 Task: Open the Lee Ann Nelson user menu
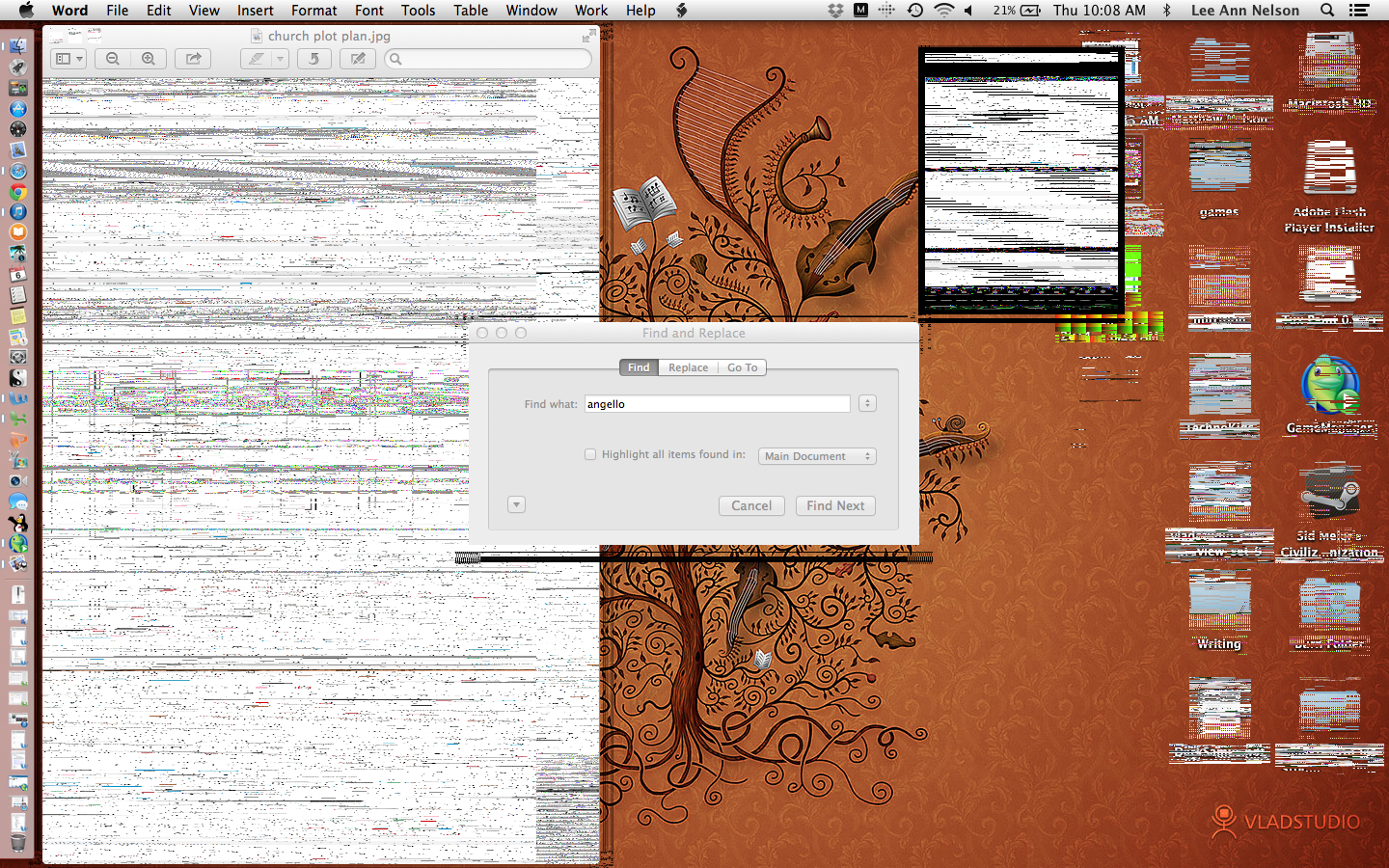click(x=1245, y=10)
